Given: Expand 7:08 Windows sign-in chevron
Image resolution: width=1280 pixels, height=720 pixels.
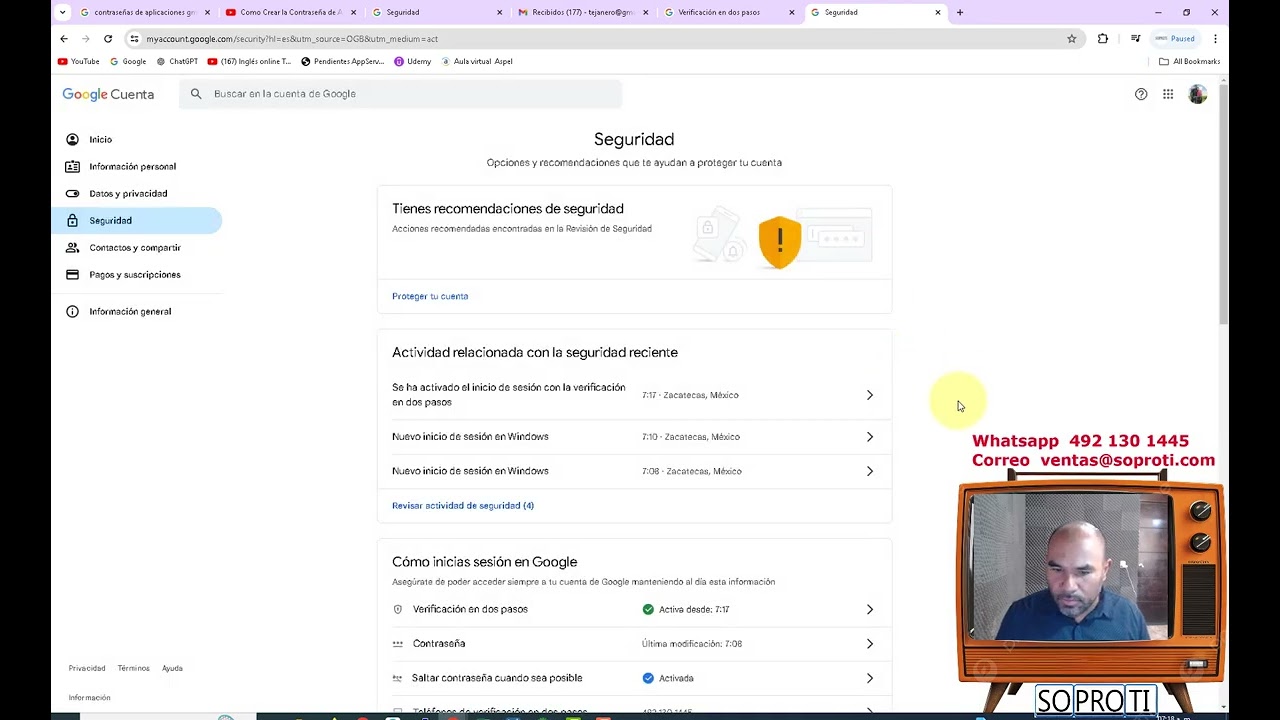Looking at the screenshot, I should tap(869, 471).
